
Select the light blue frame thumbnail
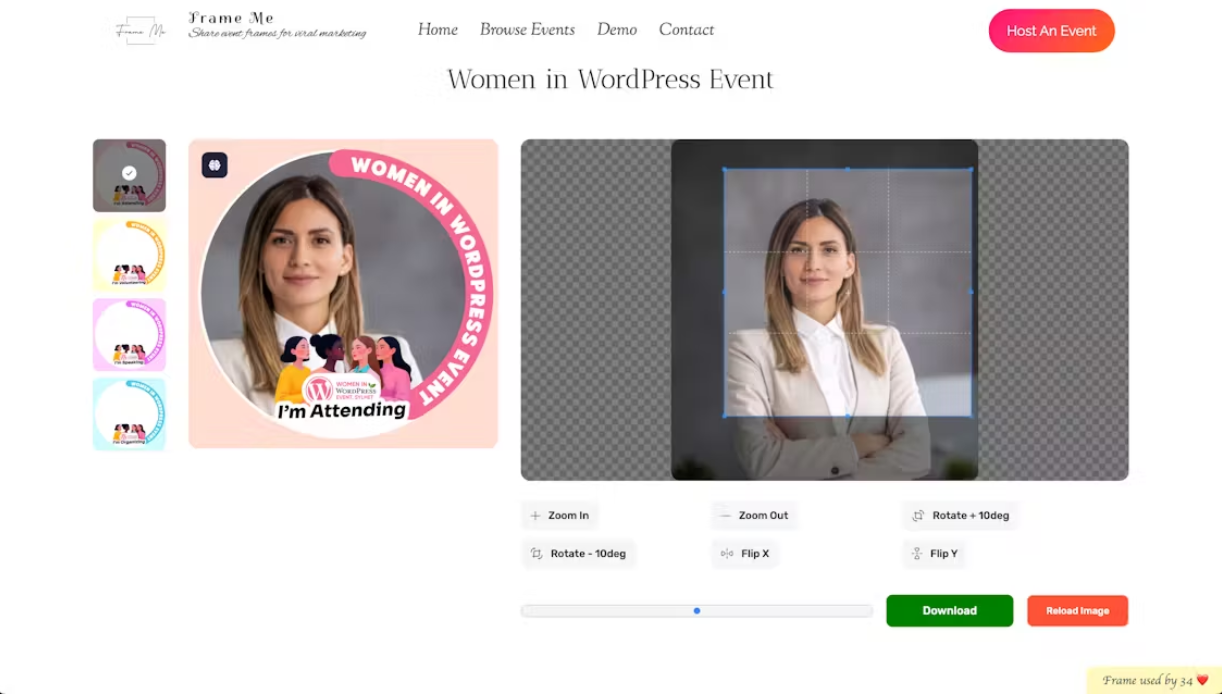129,414
